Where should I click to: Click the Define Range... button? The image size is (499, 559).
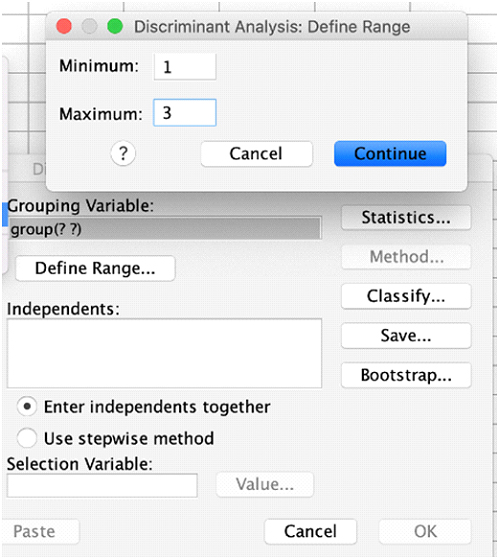pos(95,268)
